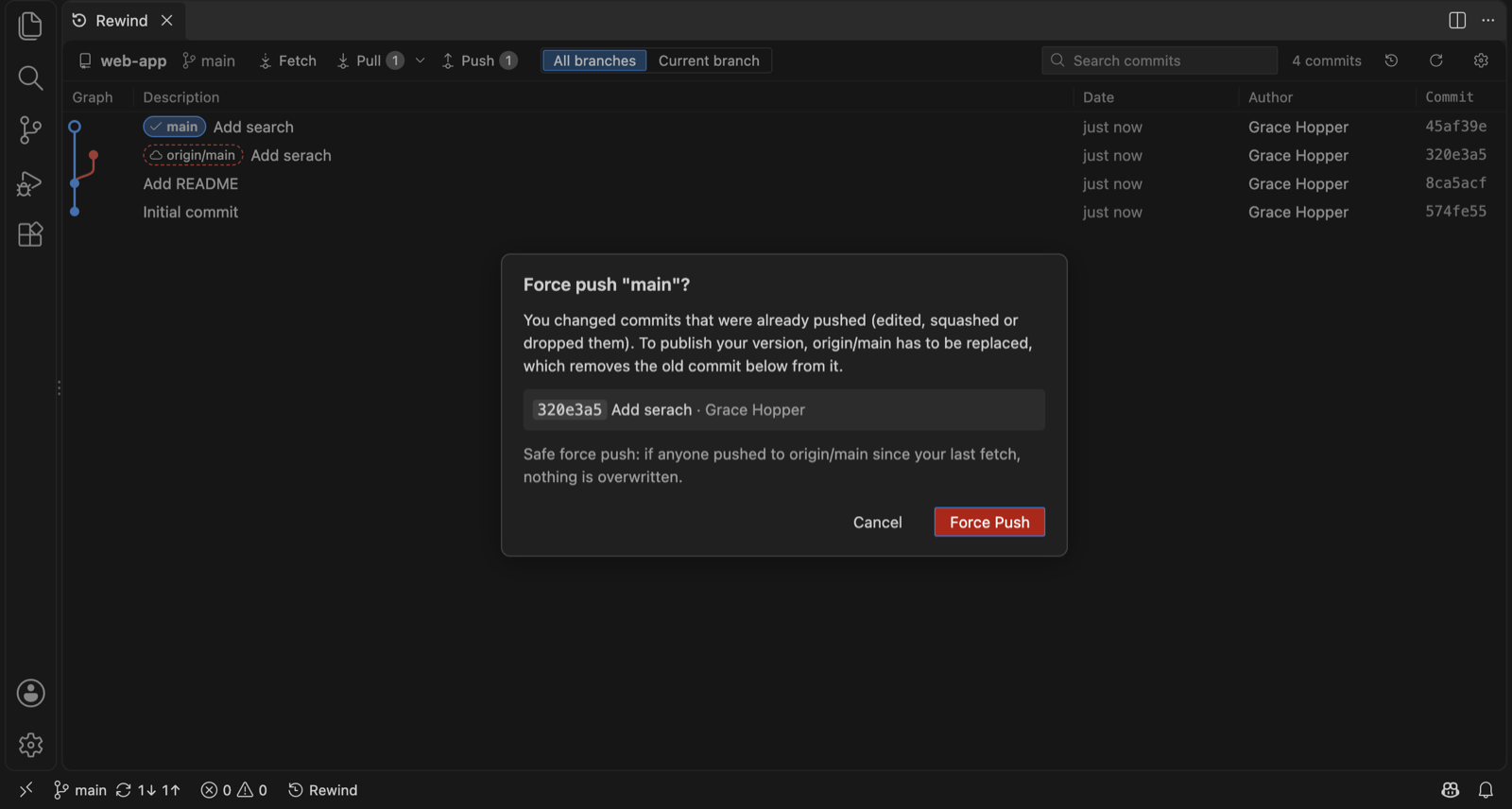Image resolution: width=1512 pixels, height=809 pixels.
Task: Select the Rewind editor tab
Action: tap(124, 20)
